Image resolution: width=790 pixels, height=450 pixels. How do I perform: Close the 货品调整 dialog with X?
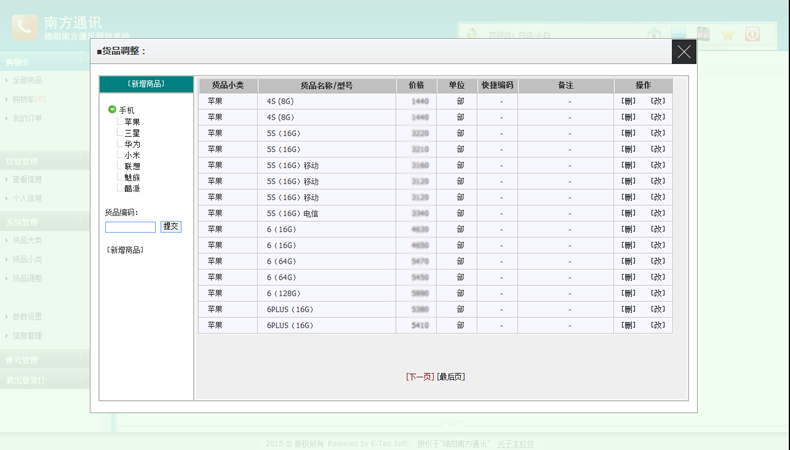pos(683,52)
